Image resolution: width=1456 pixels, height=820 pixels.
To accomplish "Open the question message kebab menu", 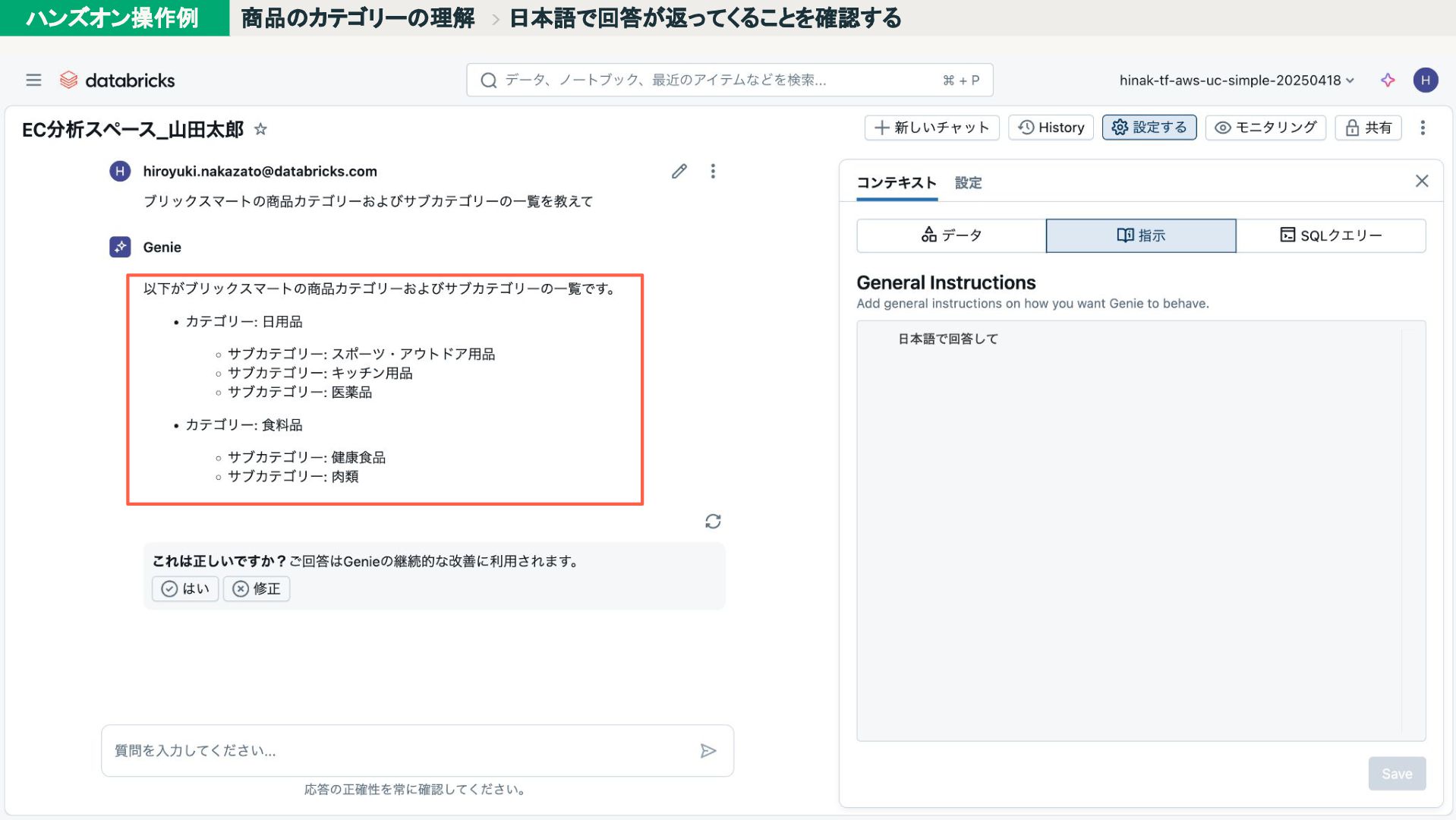I will [x=713, y=172].
